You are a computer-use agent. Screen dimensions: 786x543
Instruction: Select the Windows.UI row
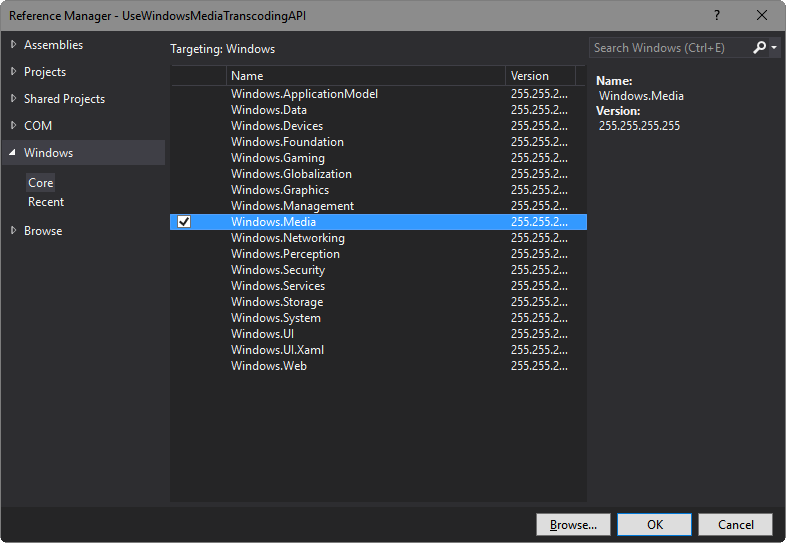pyautogui.click(x=378, y=334)
